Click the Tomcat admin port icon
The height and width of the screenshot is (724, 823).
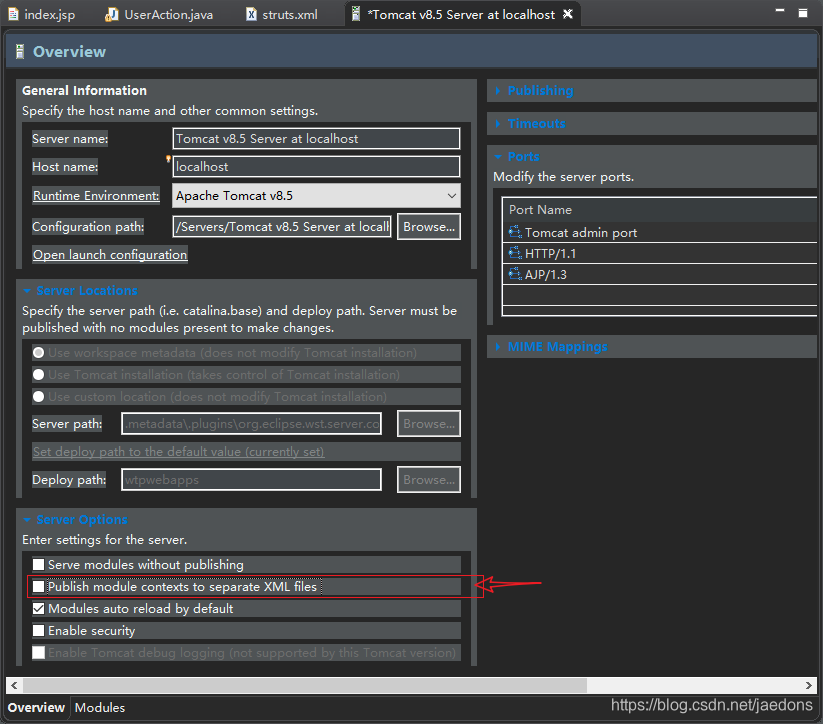515,232
